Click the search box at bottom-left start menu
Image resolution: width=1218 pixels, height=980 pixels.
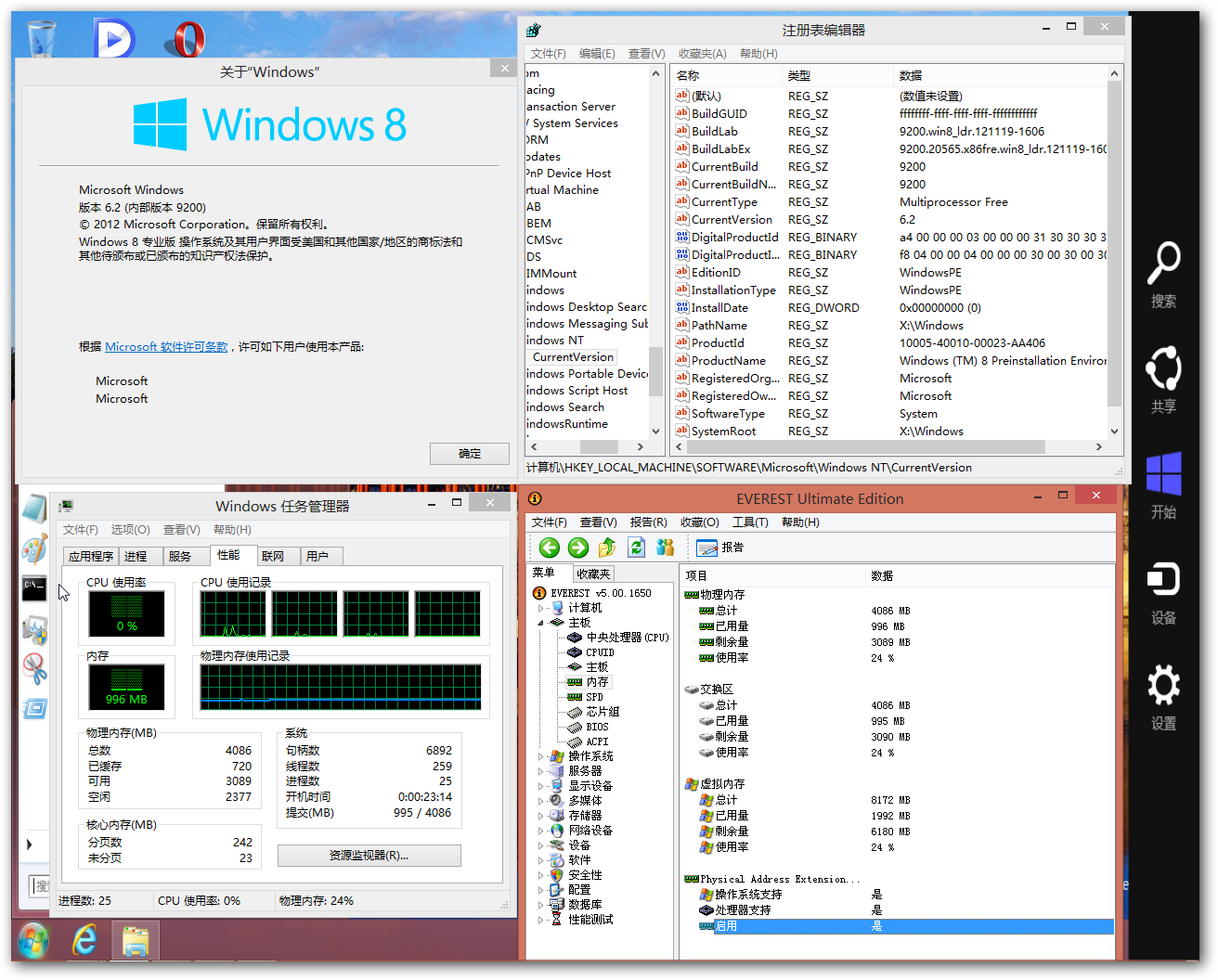pyautogui.click(x=39, y=886)
